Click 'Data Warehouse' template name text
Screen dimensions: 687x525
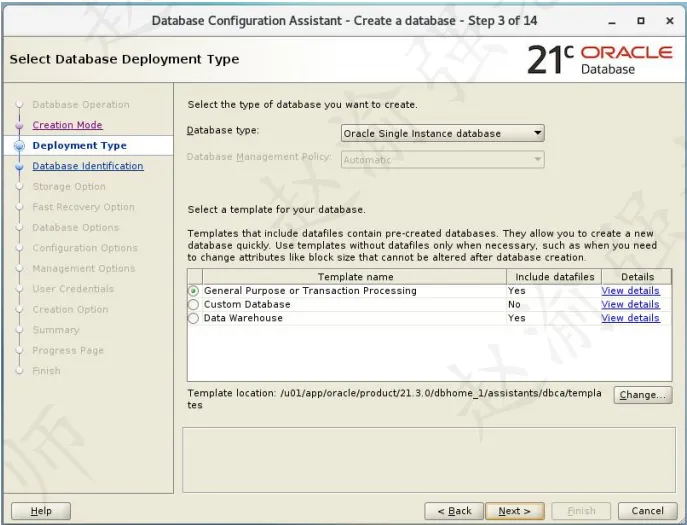pos(243,318)
